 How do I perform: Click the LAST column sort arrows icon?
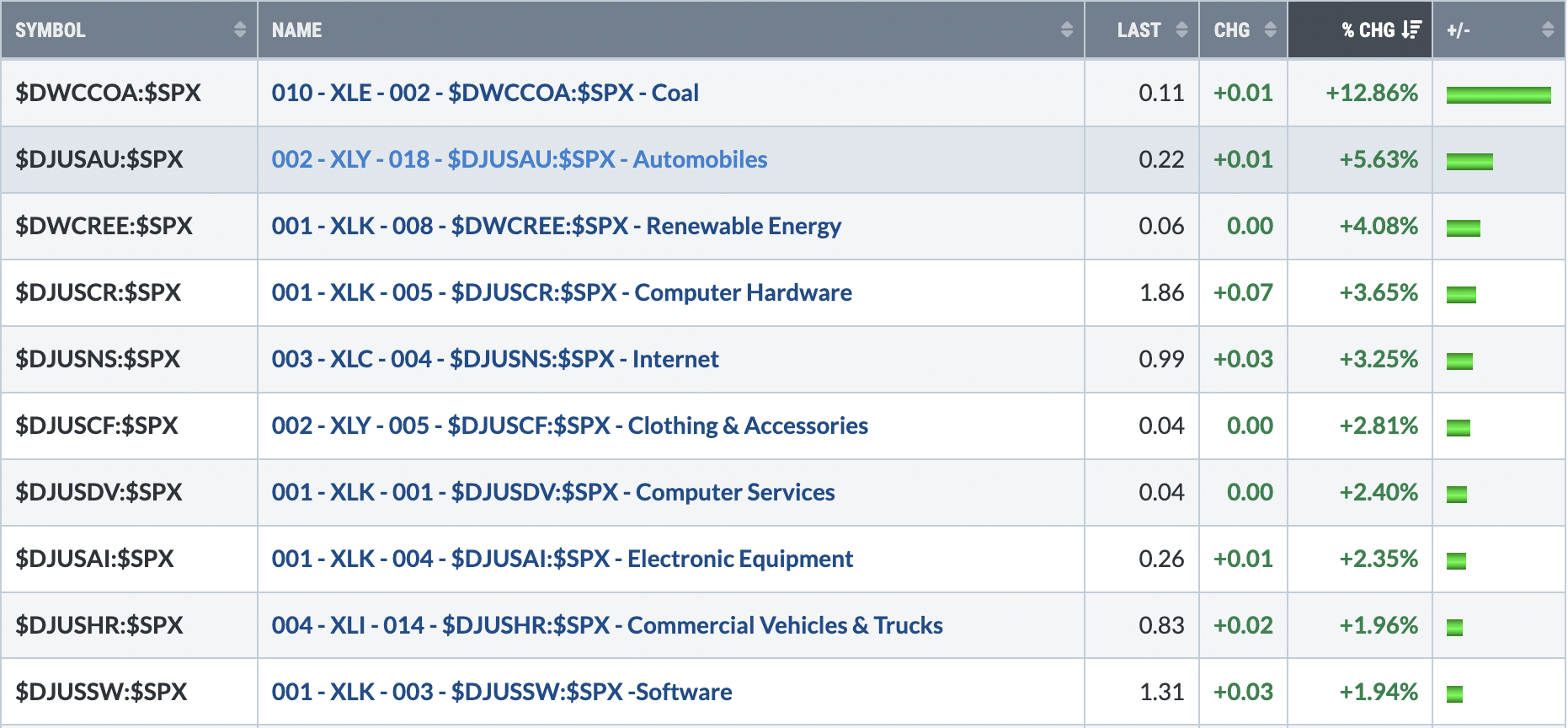tap(1181, 30)
